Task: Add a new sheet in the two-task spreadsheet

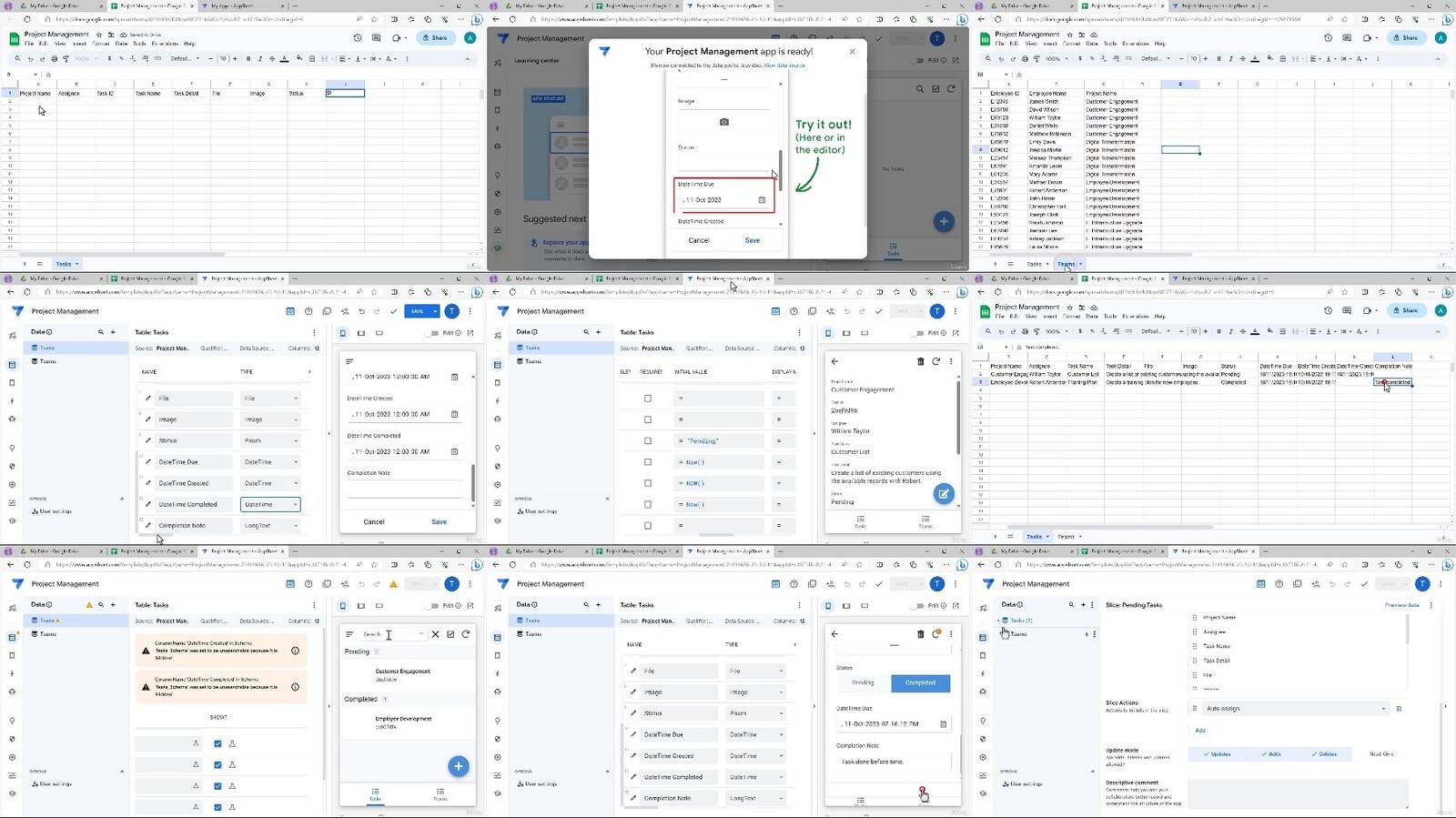Action: pyautogui.click(x=995, y=537)
